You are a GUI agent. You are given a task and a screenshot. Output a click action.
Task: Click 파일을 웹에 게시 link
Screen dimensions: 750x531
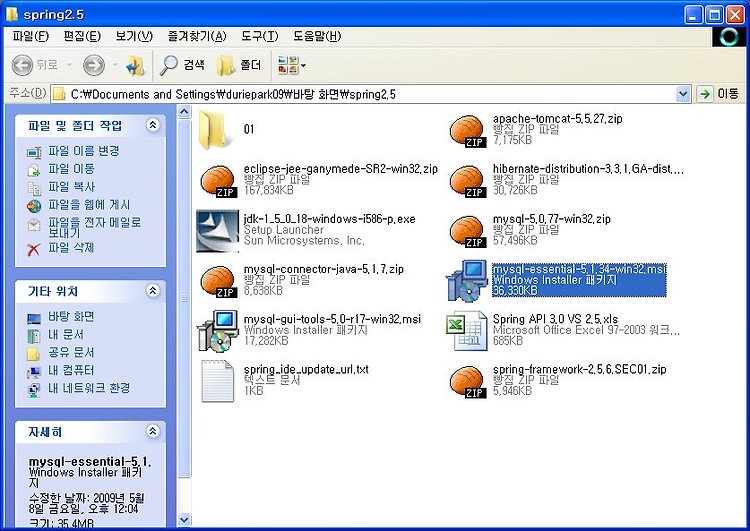click(x=89, y=205)
